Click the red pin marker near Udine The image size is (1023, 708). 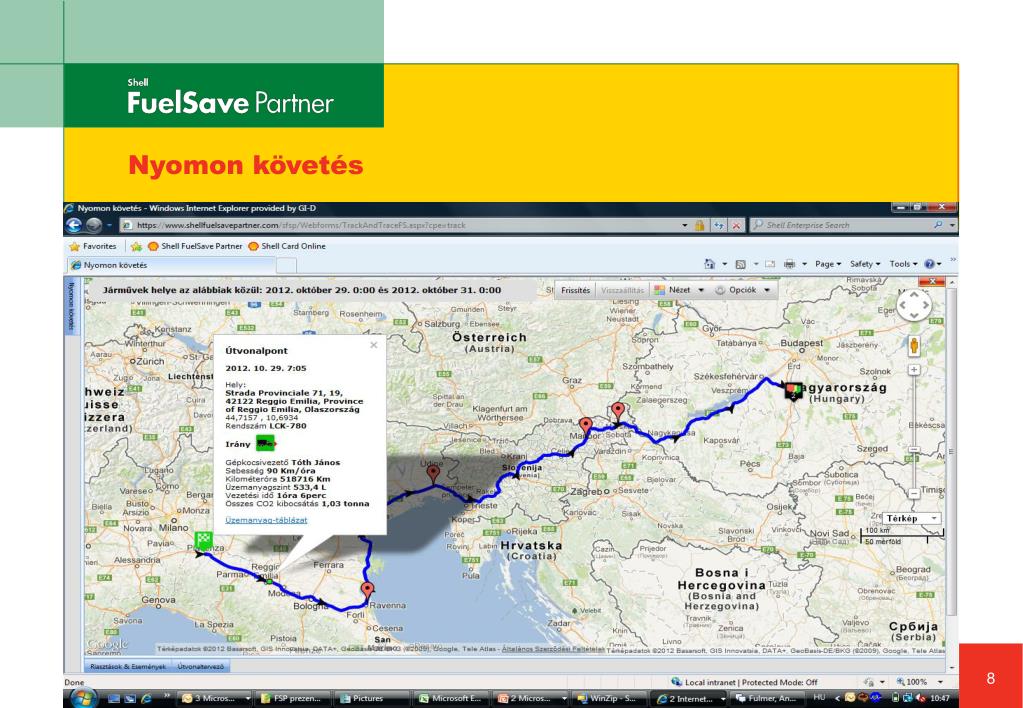tap(433, 474)
